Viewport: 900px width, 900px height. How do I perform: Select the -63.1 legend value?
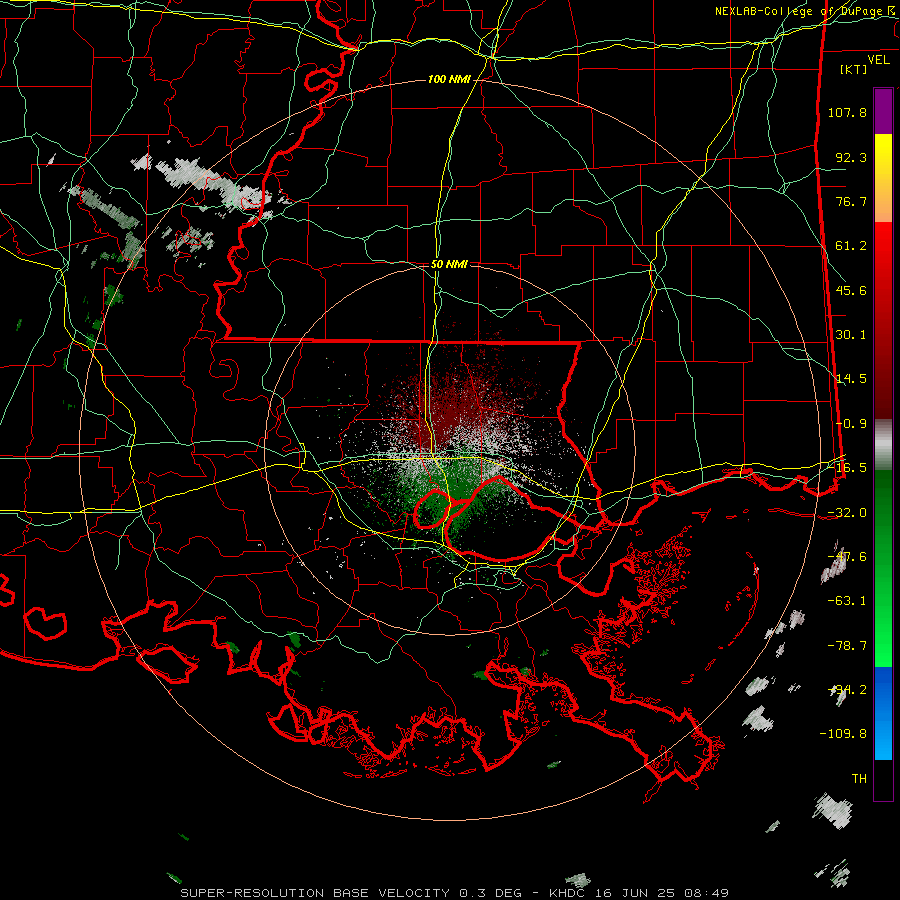tap(847, 600)
